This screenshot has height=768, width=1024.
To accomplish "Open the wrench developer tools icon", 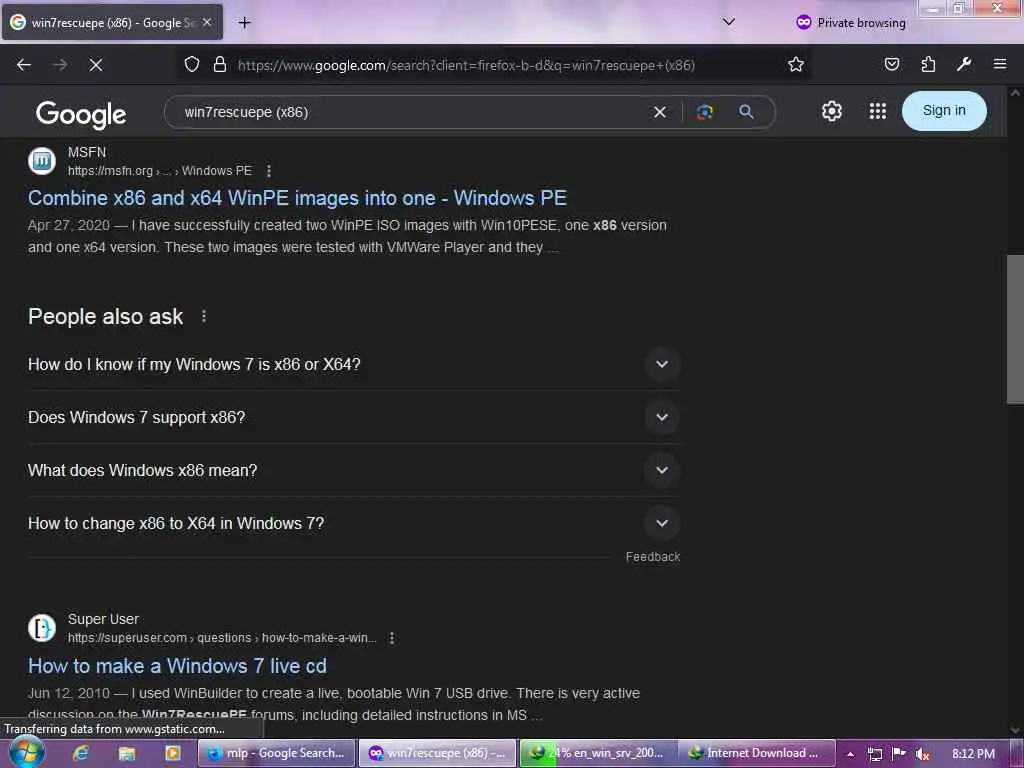I will click(x=964, y=65).
